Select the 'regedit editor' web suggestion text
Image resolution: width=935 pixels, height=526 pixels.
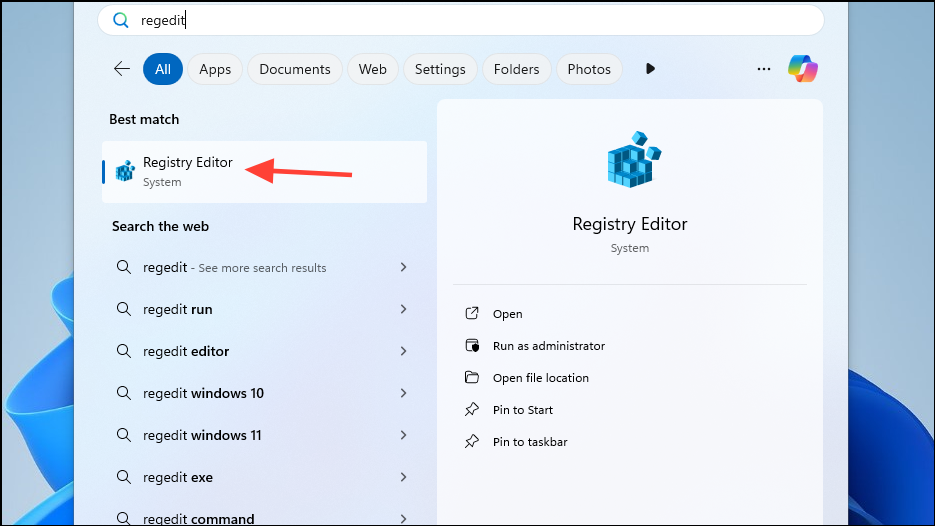pyautogui.click(x=186, y=351)
